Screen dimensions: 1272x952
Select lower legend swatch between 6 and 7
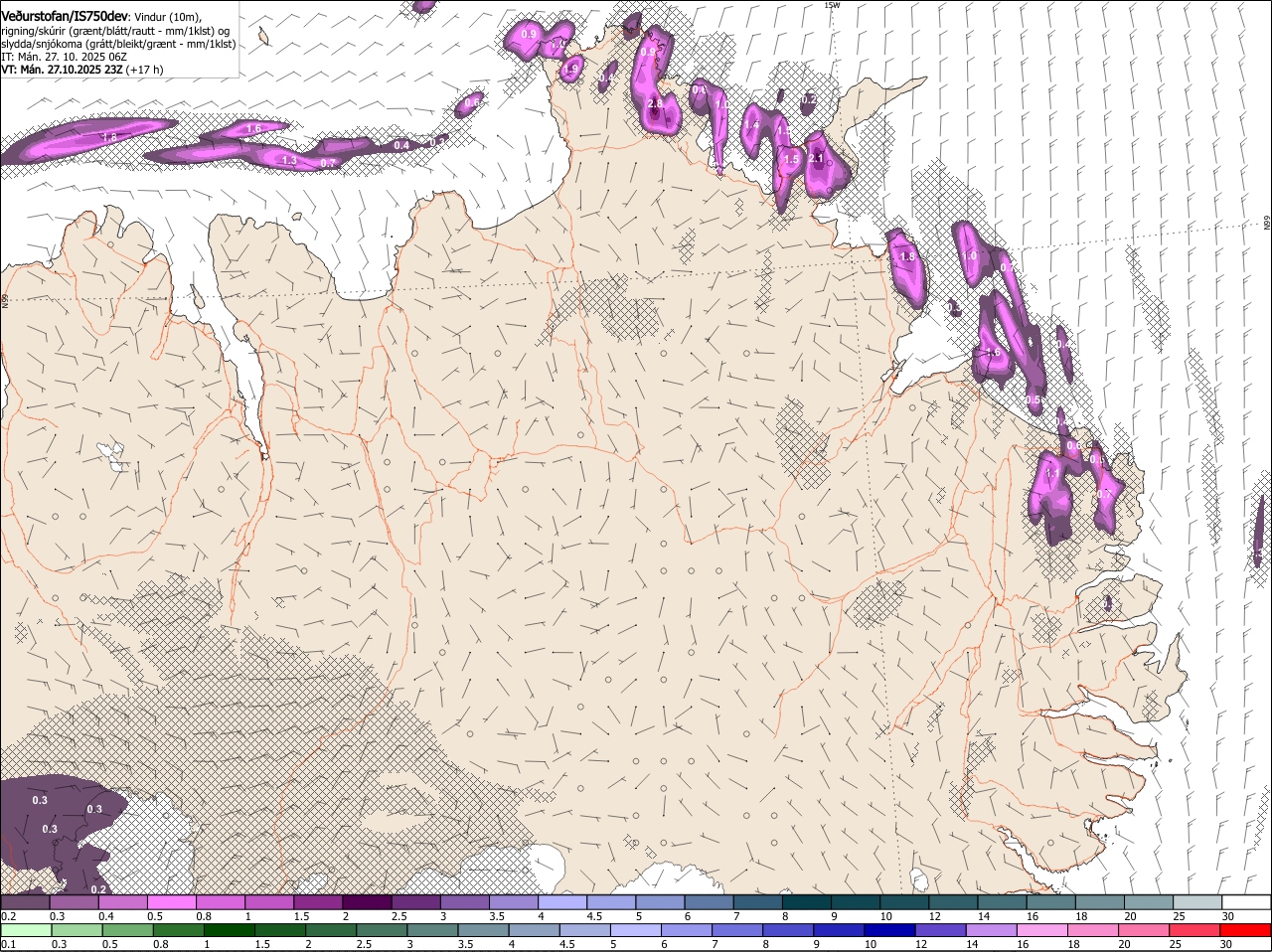(x=686, y=930)
